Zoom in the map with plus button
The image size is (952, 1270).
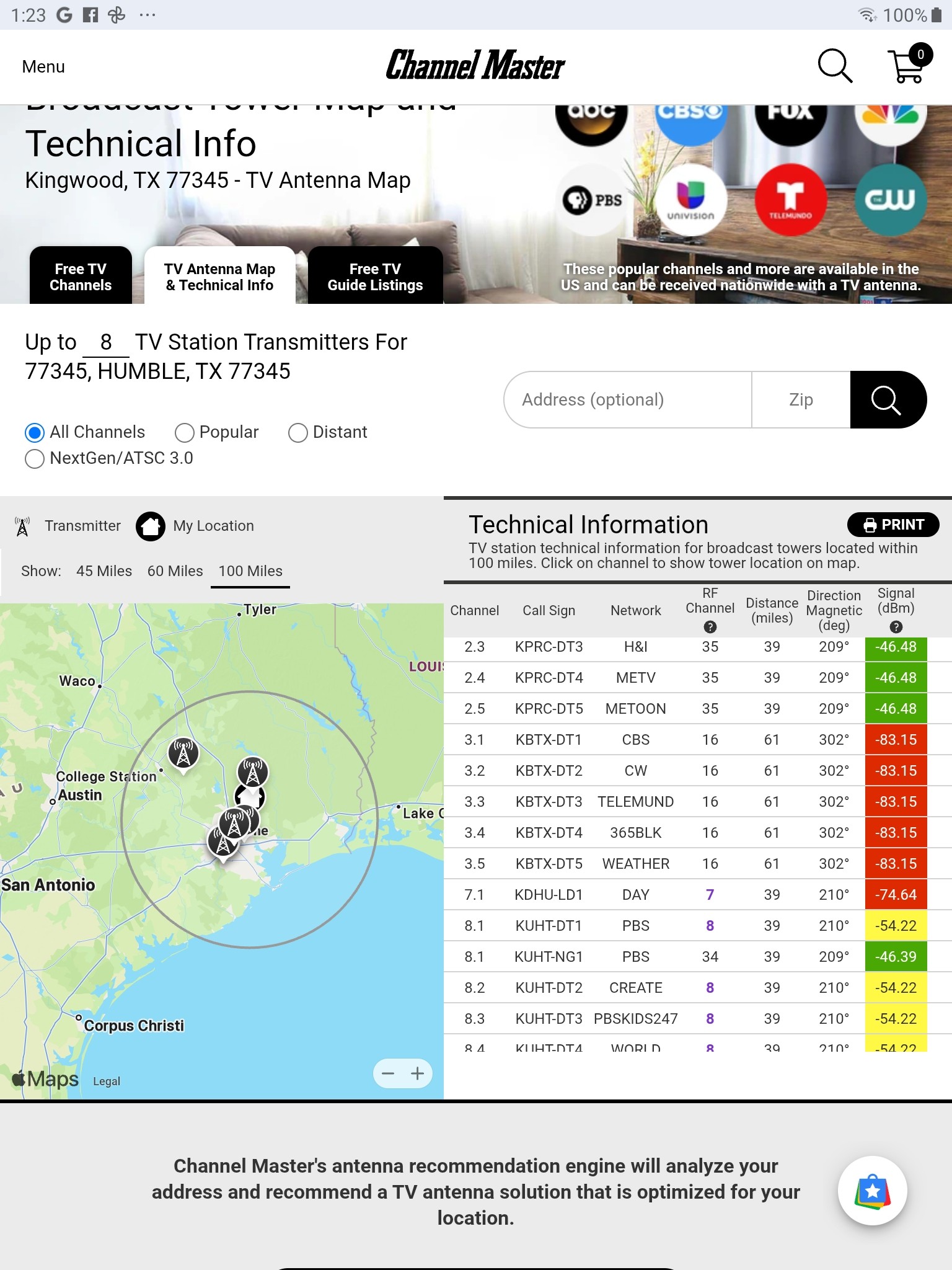click(x=418, y=1073)
